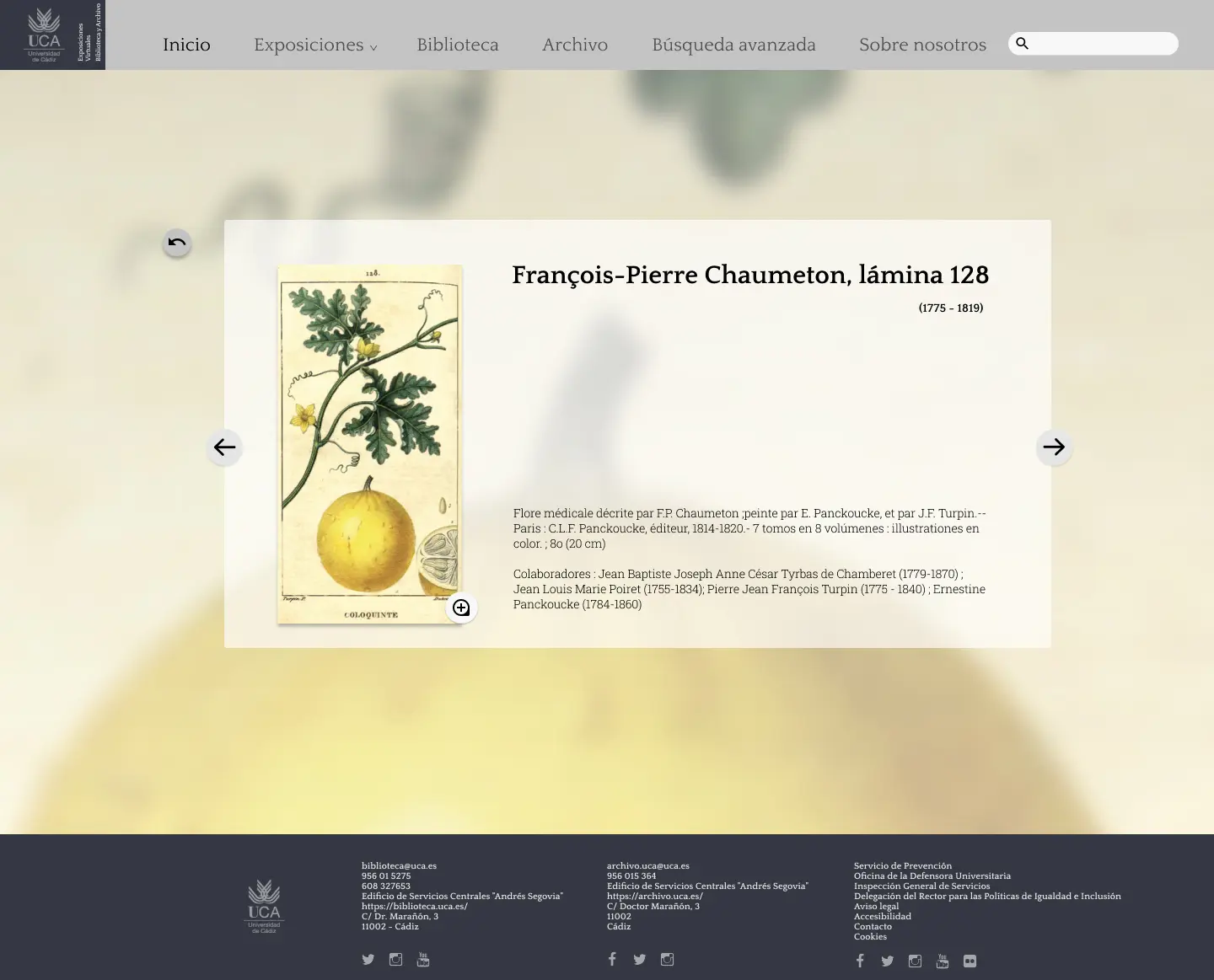Click the phone number 956 015 364
The width and height of the screenshot is (1214, 980).
coord(631,876)
